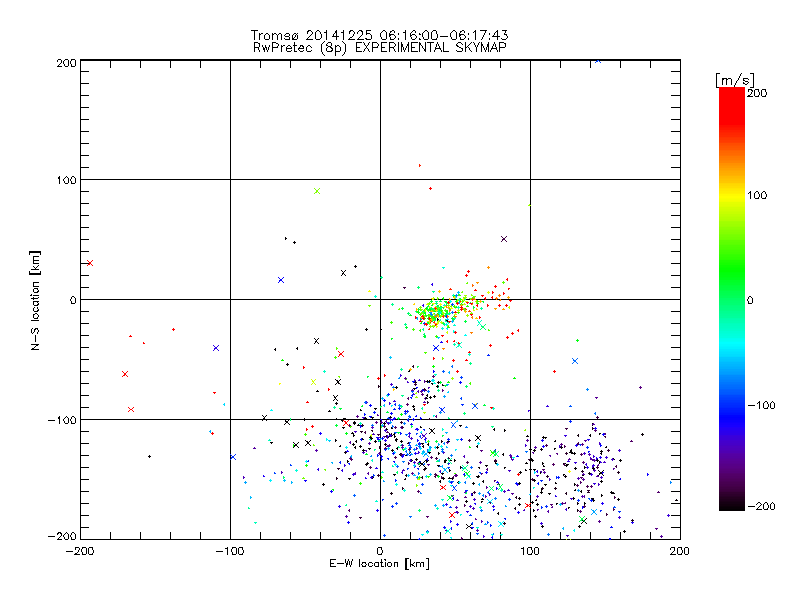
Task: Click the colorbar tick label '100'
Action: click(x=757, y=195)
